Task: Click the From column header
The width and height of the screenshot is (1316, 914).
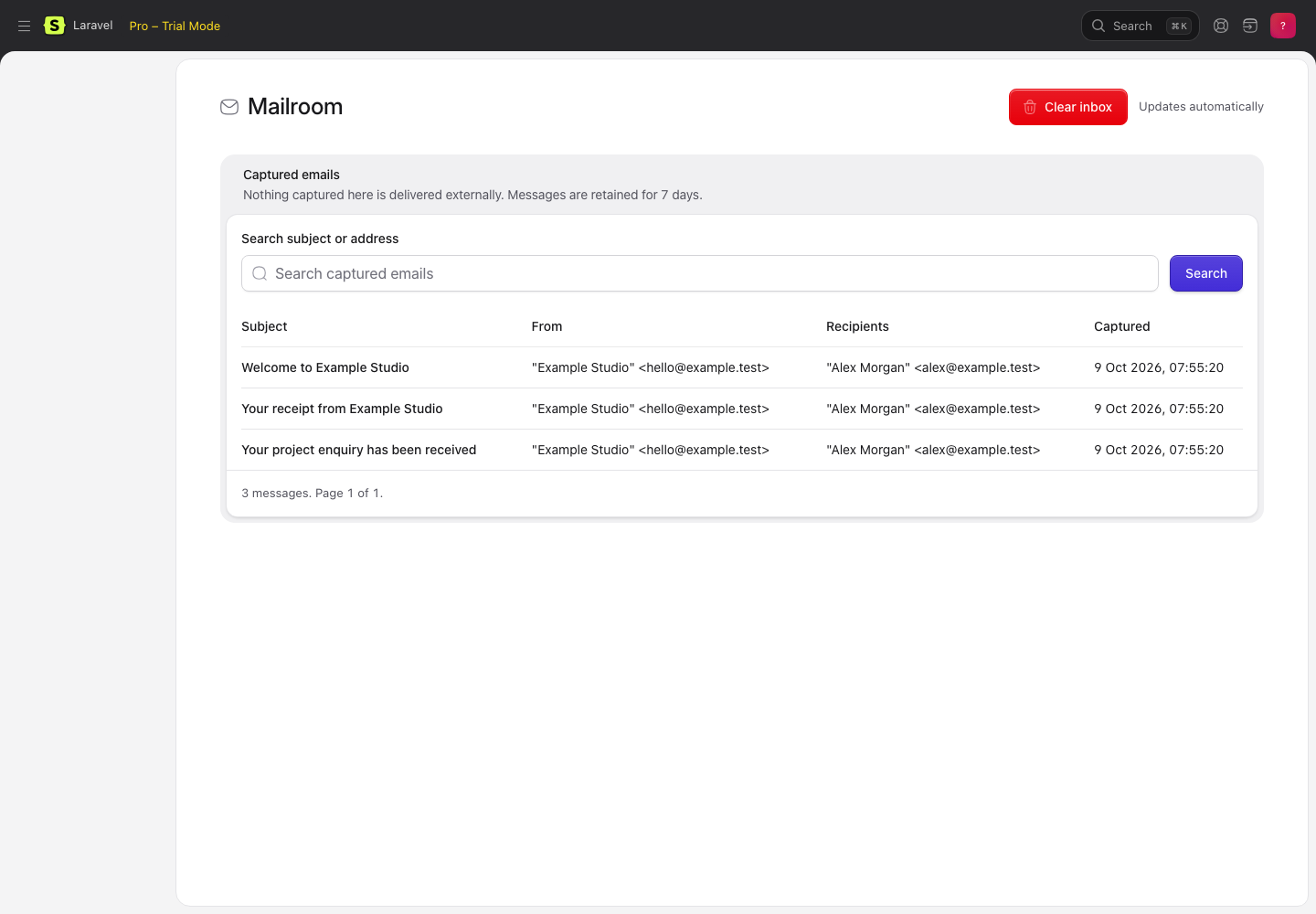Action: 547,326
